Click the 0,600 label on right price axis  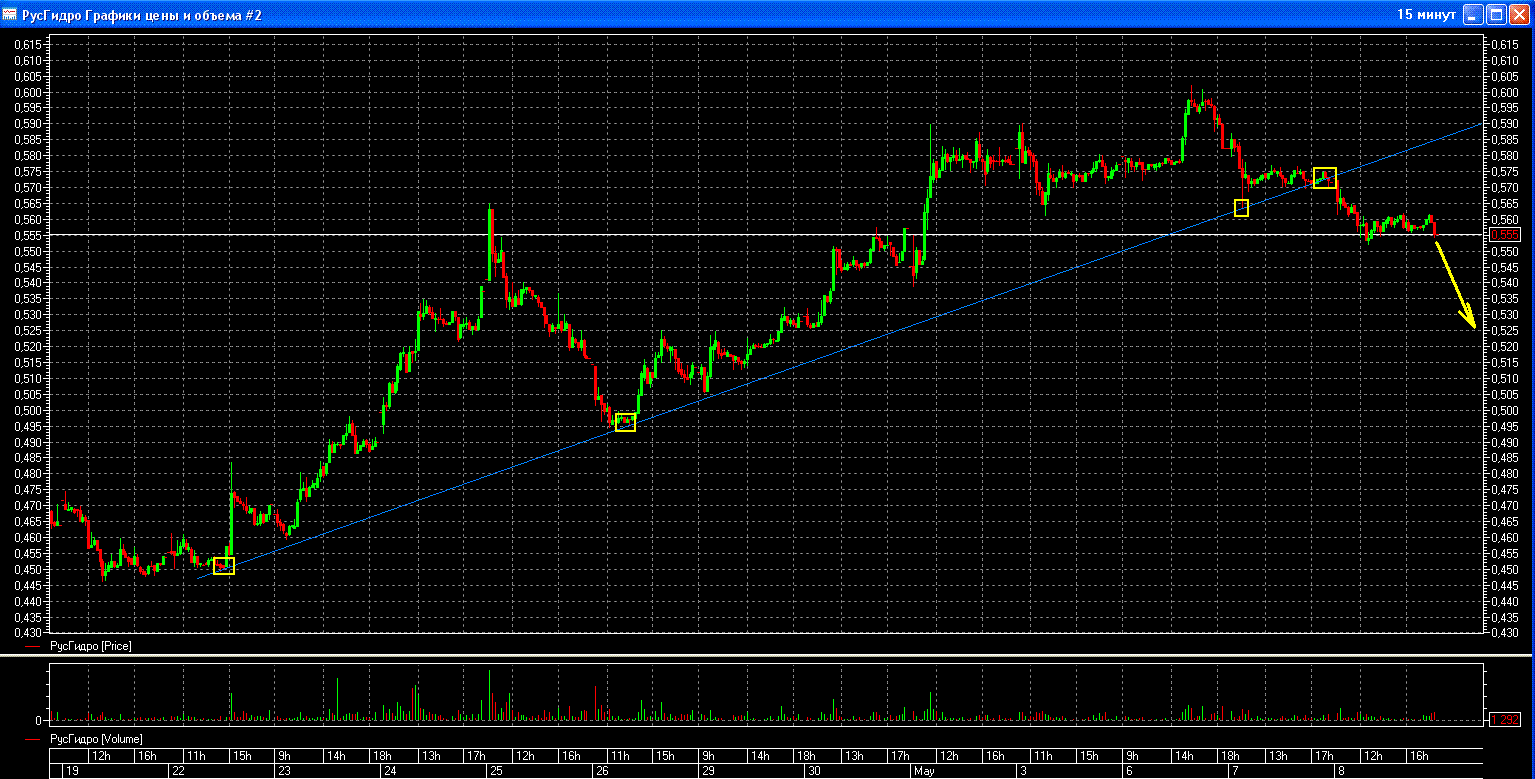(x=1504, y=92)
